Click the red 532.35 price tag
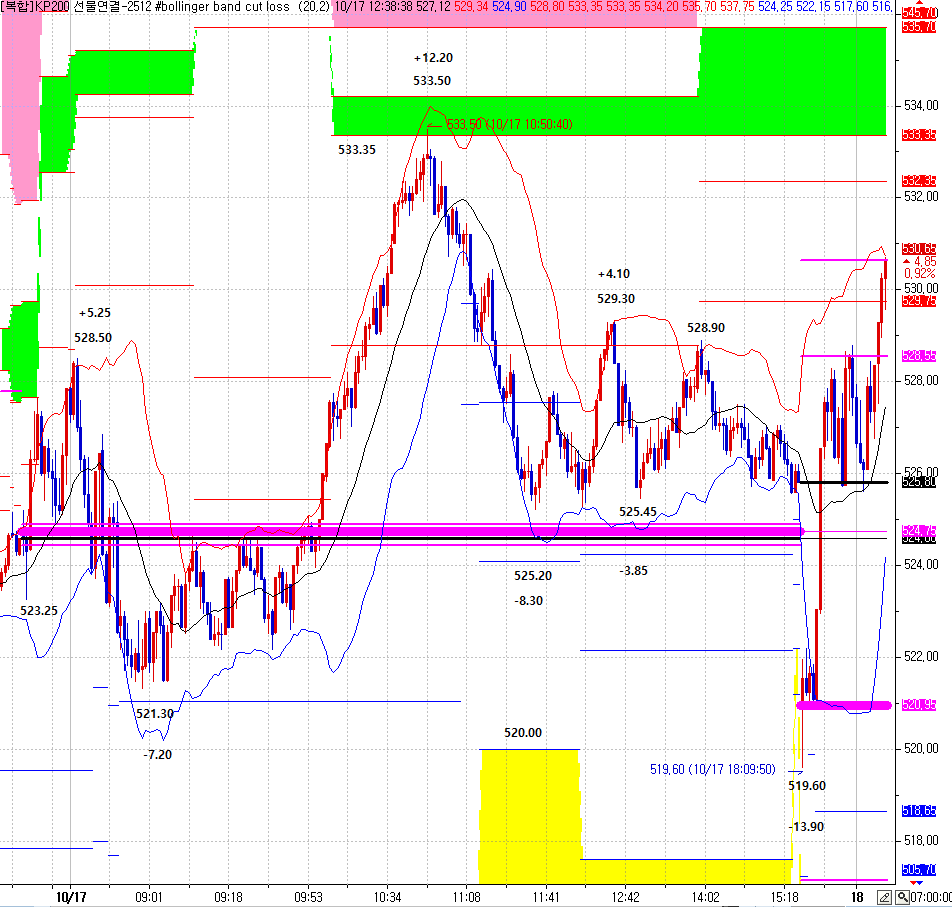The width and height of the screenshot is (952, 907). point(918,181)
